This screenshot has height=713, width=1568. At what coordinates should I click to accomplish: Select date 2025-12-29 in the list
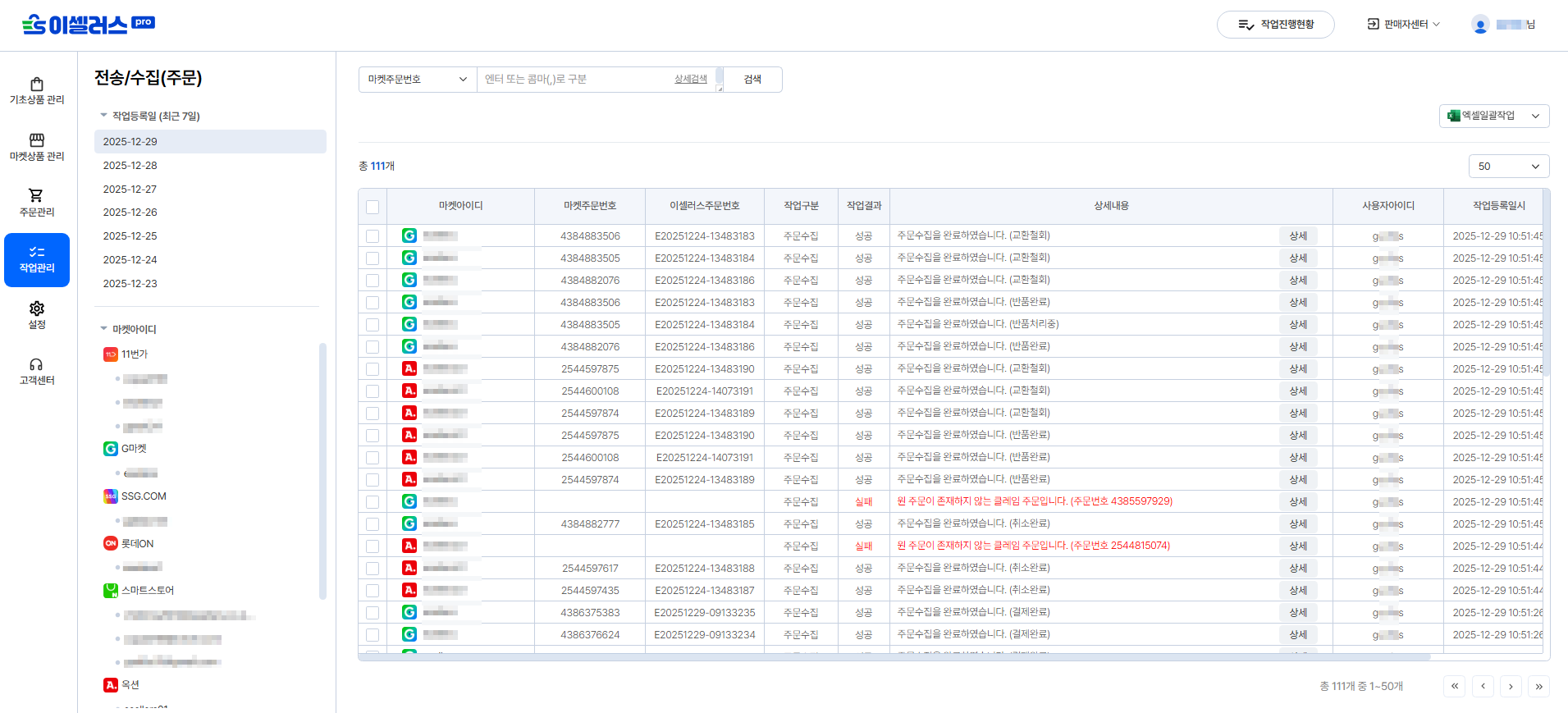tap(210, 142)
